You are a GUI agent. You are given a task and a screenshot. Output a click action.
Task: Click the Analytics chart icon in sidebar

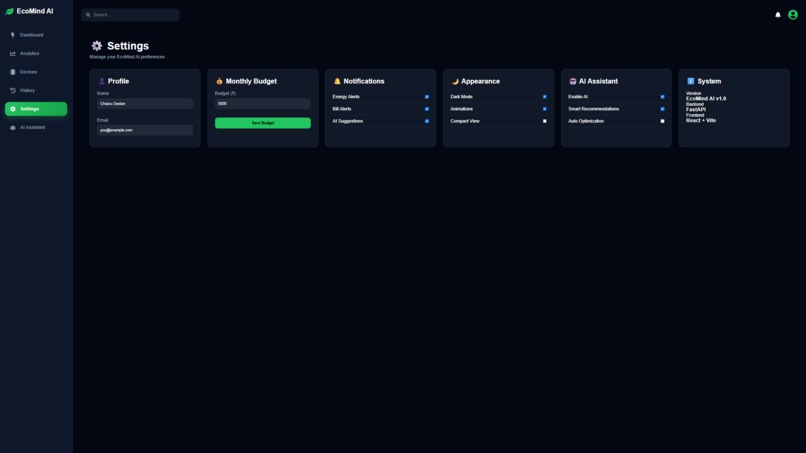click(13, 53)
